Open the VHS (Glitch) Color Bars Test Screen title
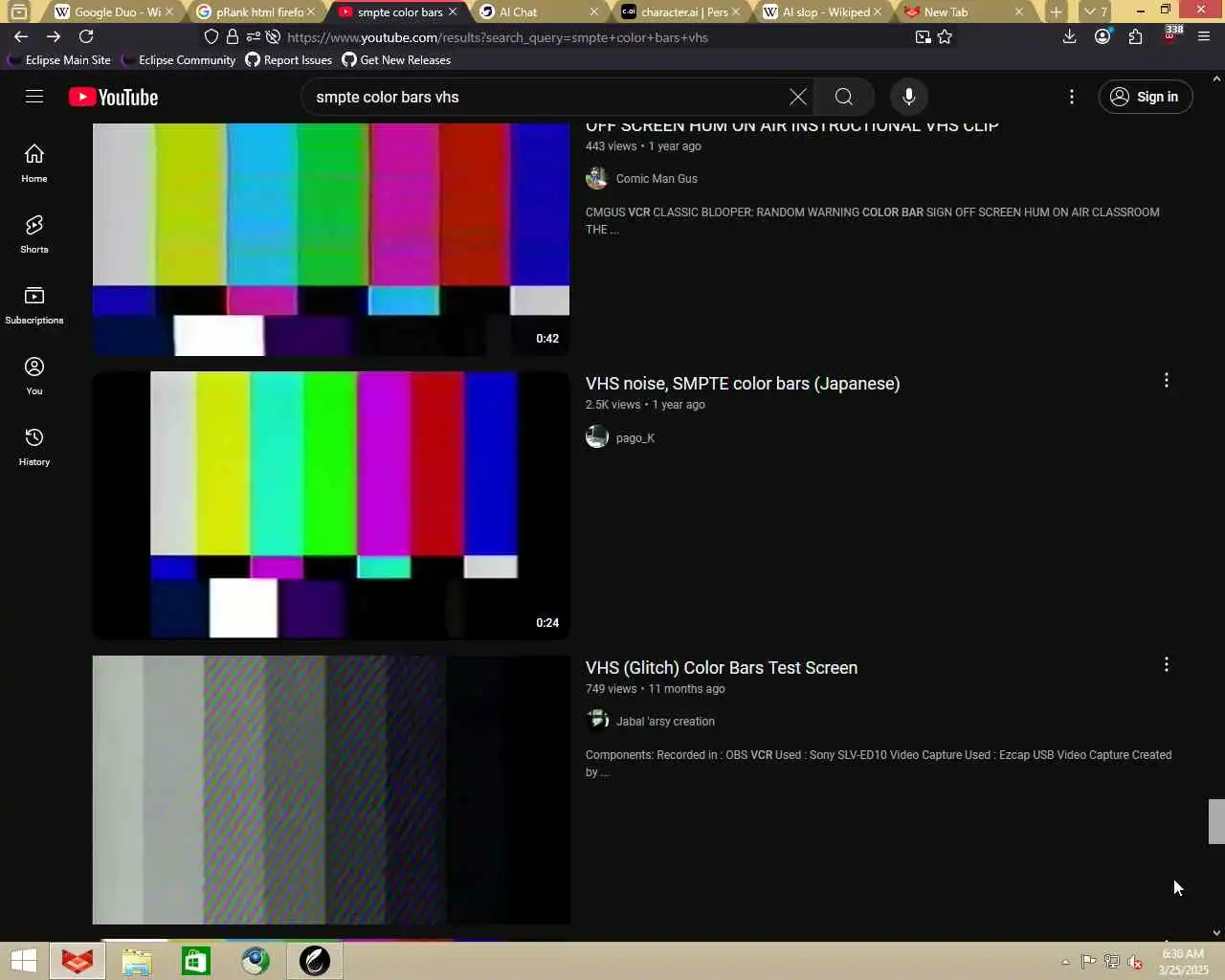The image size is (1225, 980). click(x=722, y=668)
